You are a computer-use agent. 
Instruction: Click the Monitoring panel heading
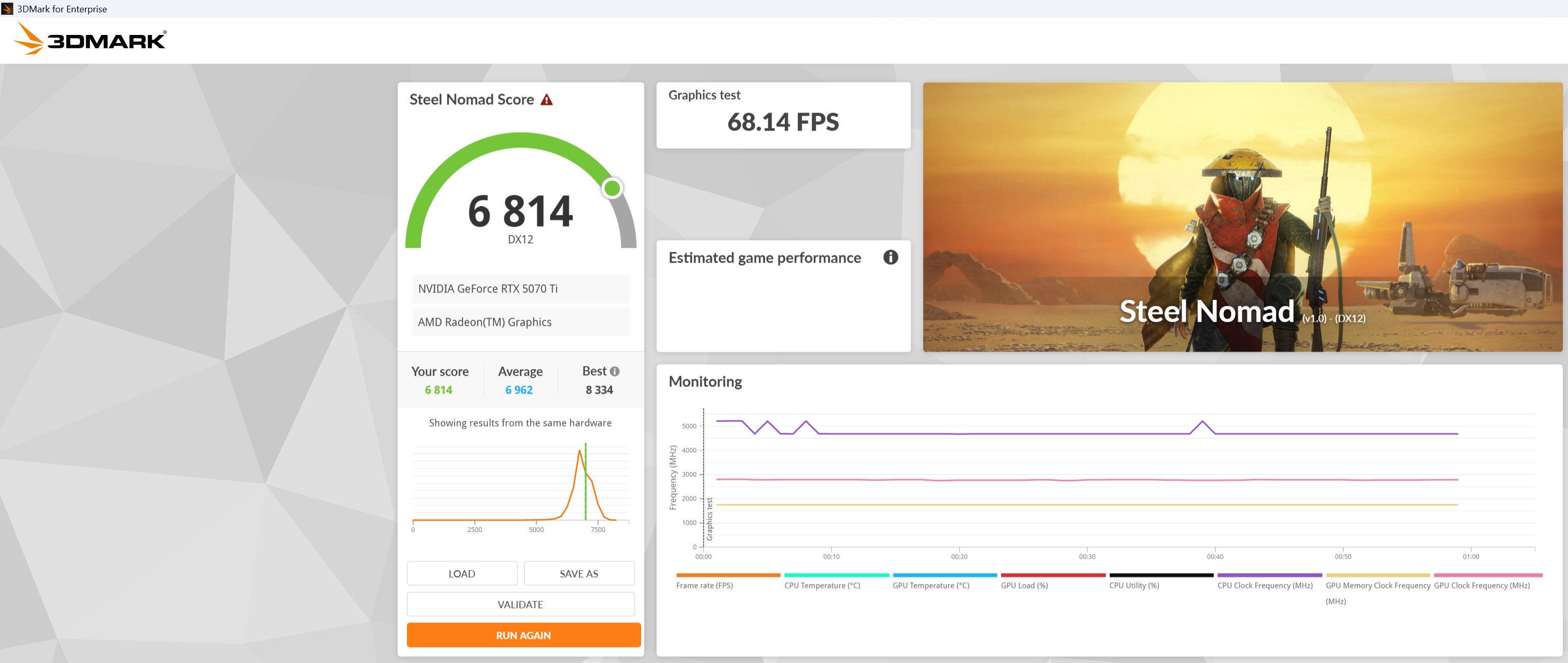[x=705, y=382]
